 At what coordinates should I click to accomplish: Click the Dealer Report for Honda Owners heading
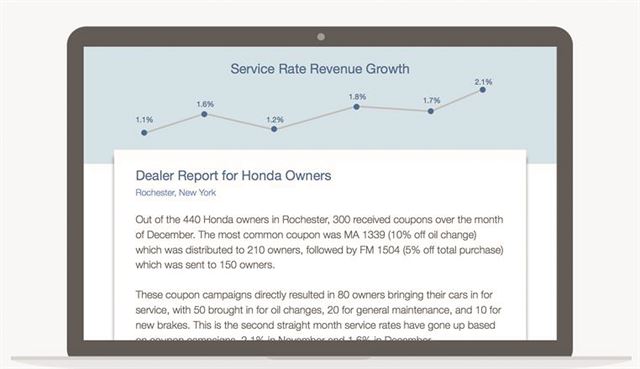(x=233, y=176)
